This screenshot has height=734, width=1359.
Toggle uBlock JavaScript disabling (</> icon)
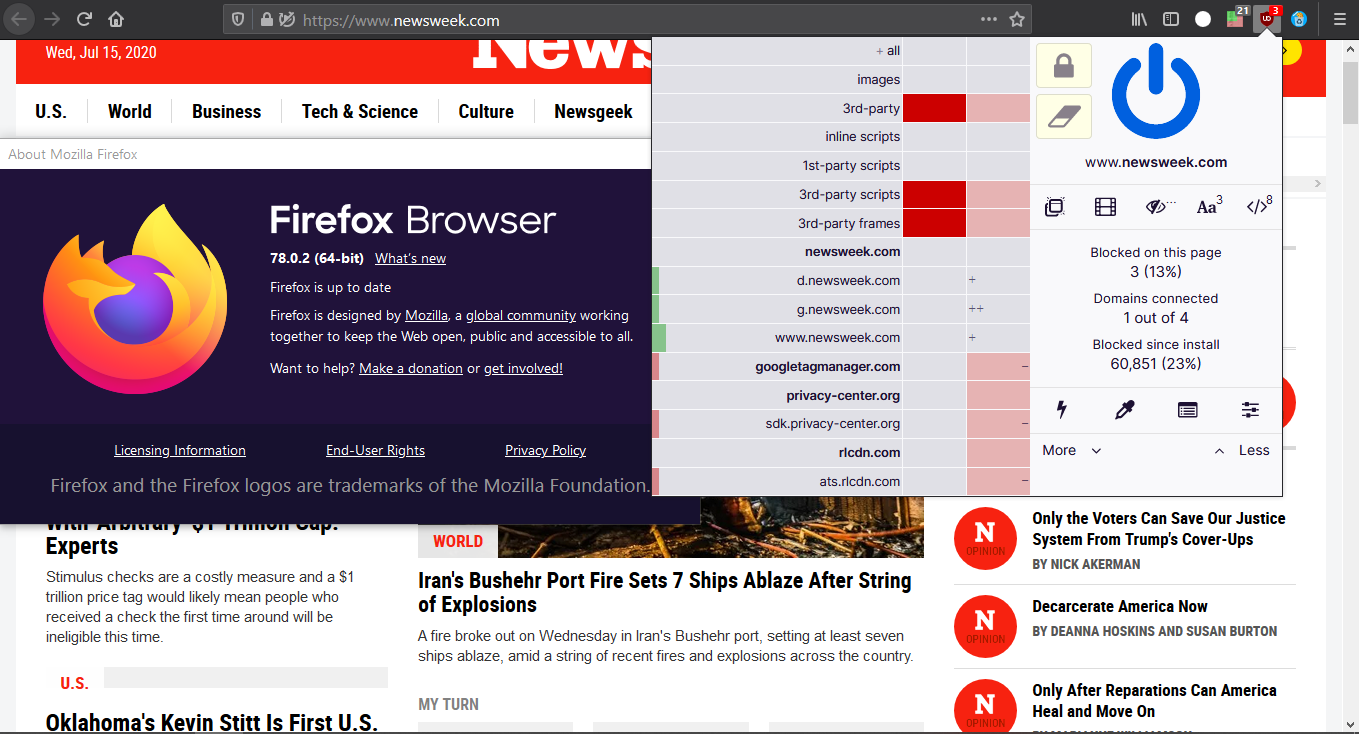1259,206
